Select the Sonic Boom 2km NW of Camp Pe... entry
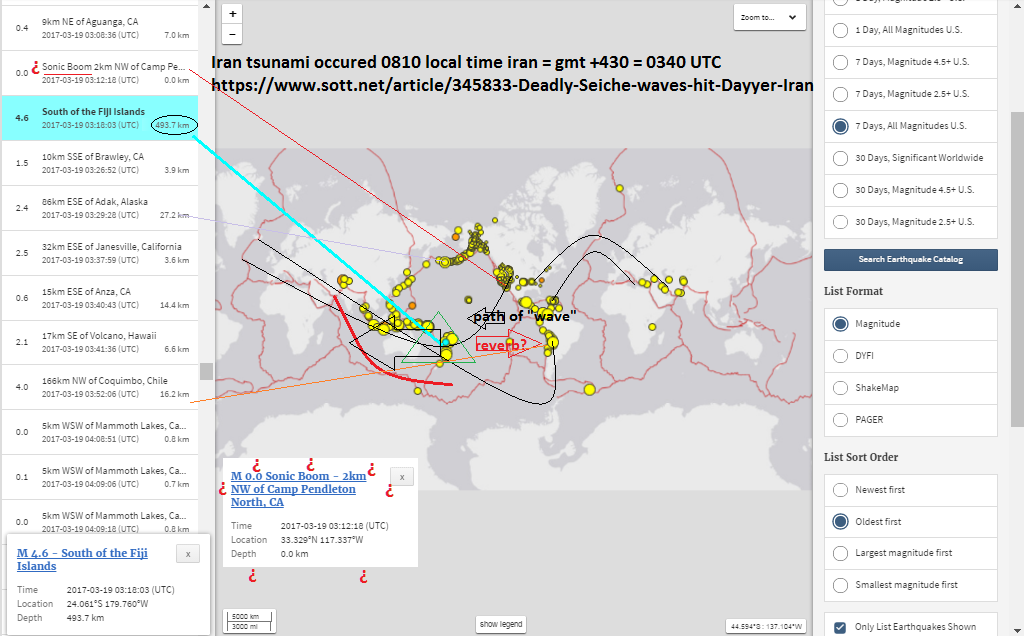This screenshot has height=636, width=1024. pyautogui.click(x=100, y=73)
